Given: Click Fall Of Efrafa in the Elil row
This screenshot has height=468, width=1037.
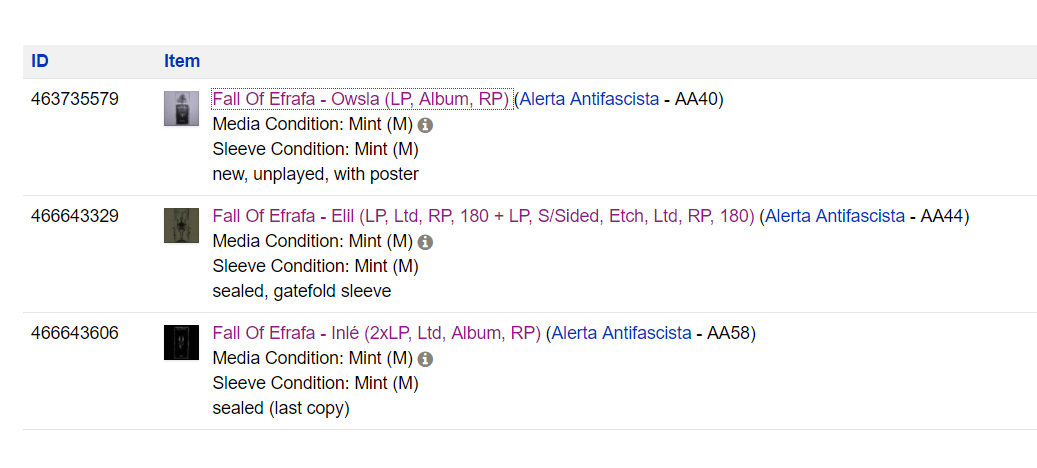Looking at the screenshot, I should point(263,216).
